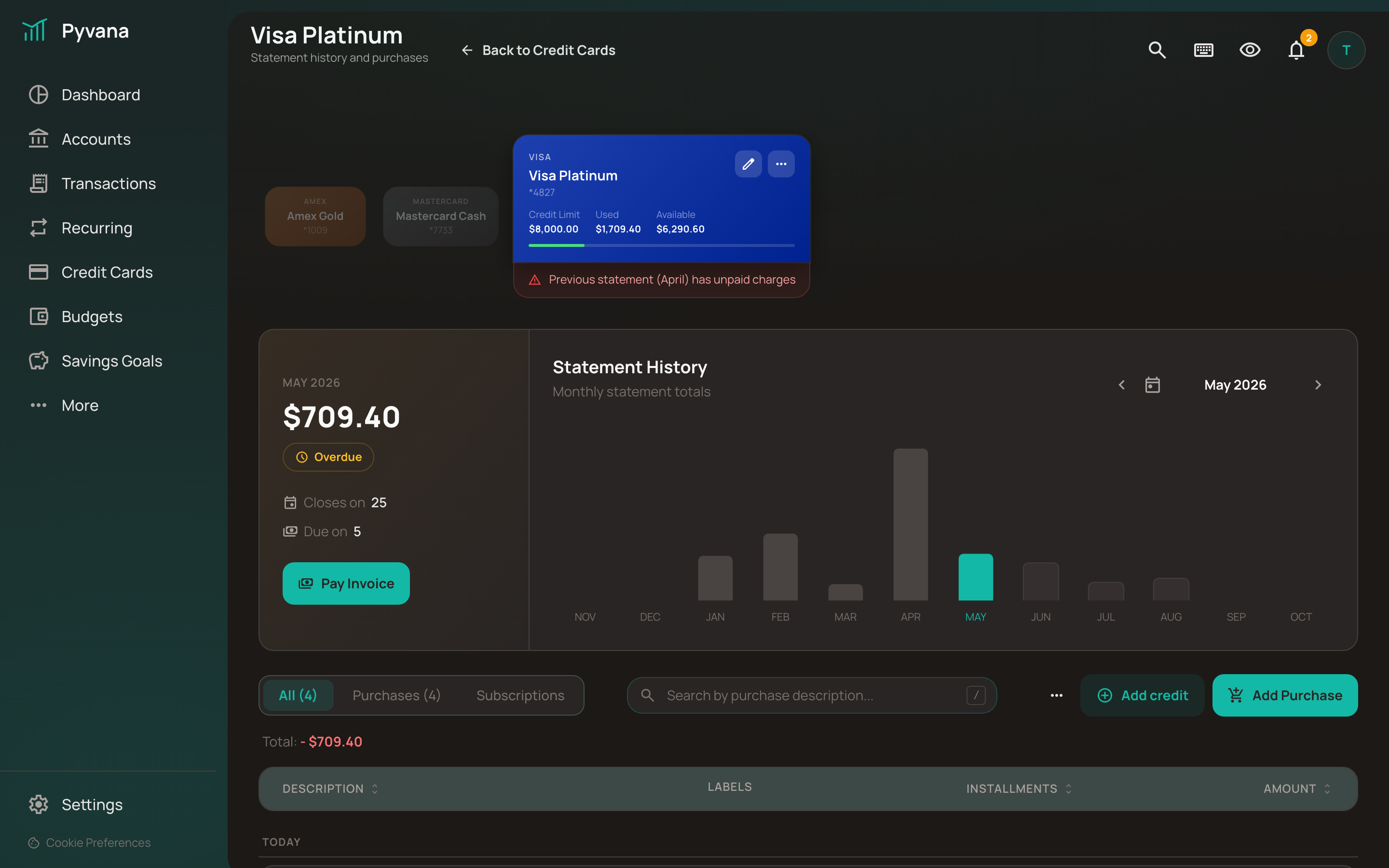Click Back to Credit Cards link

tap(538, 51)
